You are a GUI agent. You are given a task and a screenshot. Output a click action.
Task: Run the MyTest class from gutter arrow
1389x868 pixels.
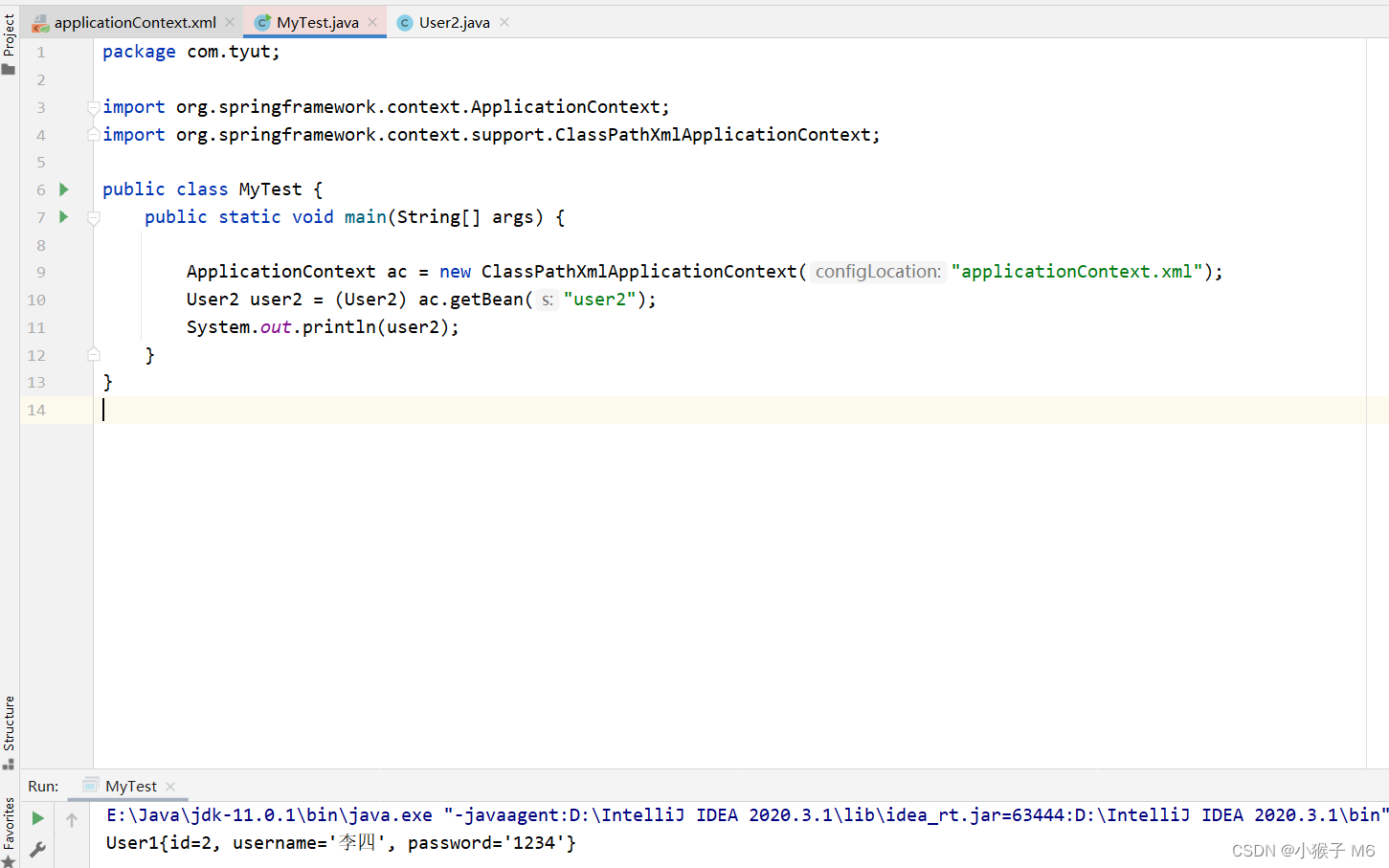tap(64, 189)
